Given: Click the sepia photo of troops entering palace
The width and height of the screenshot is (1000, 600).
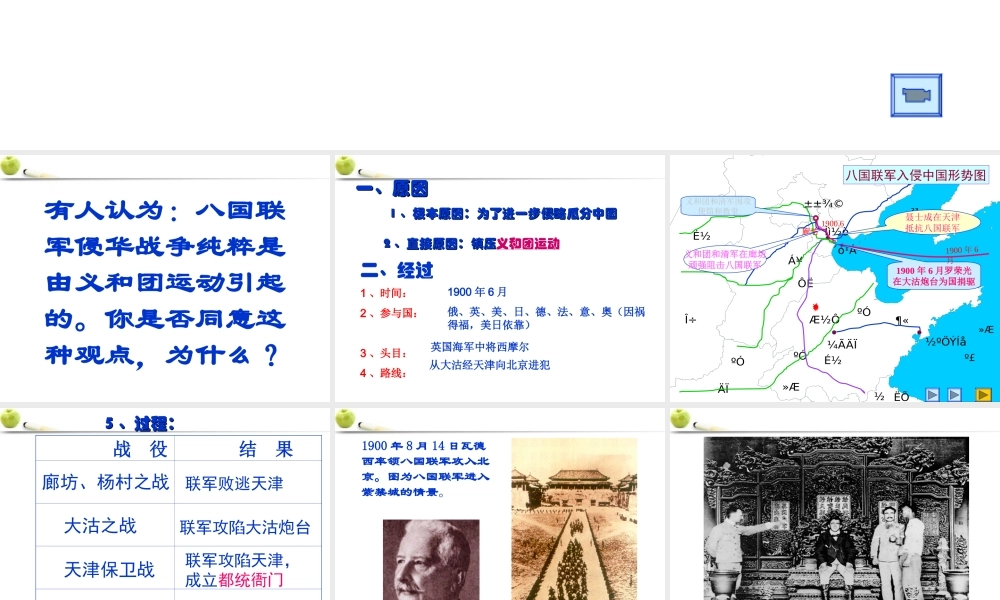Looking at the screenshot, I should [x=574, y=518].
